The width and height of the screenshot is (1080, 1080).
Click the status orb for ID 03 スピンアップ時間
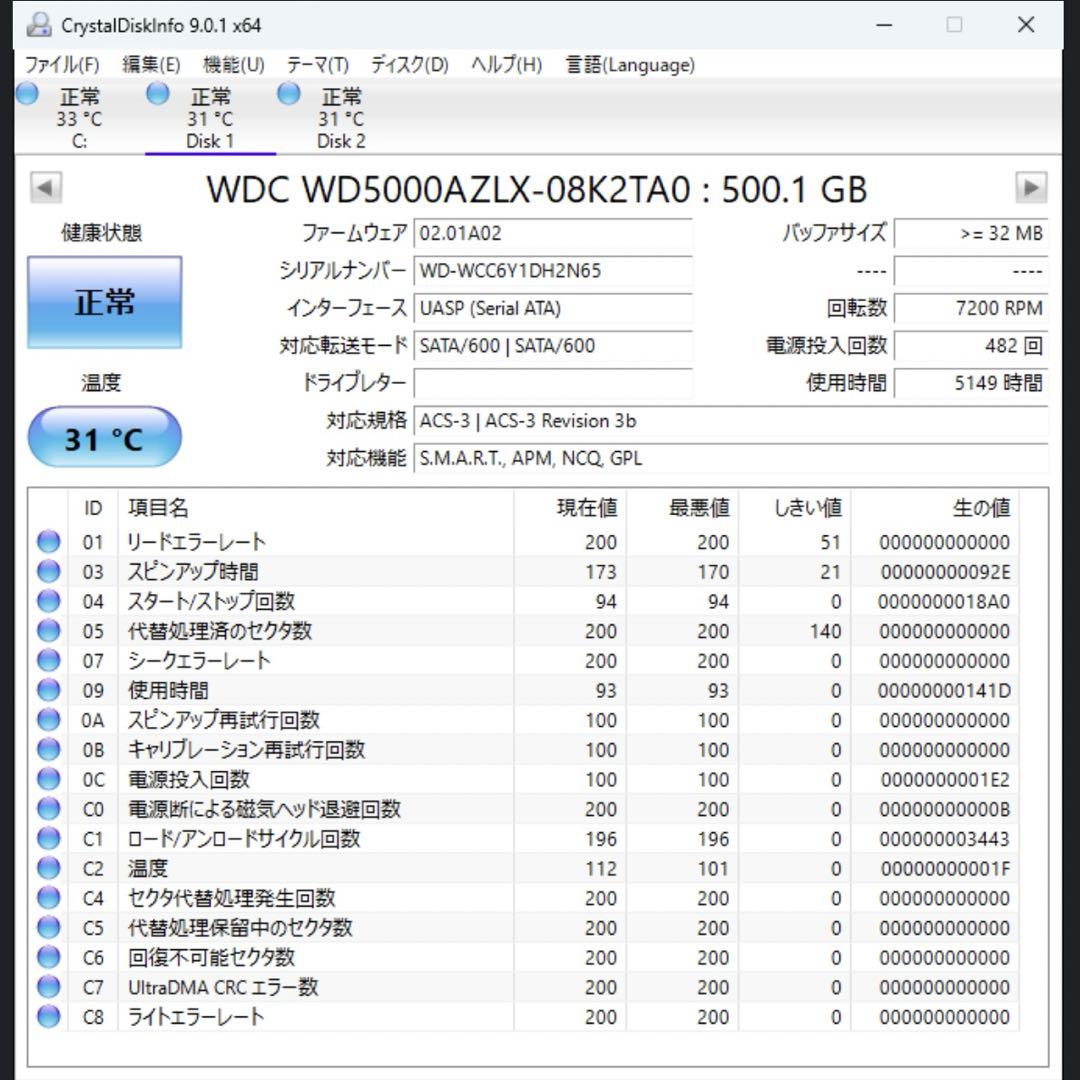point(48,571)
